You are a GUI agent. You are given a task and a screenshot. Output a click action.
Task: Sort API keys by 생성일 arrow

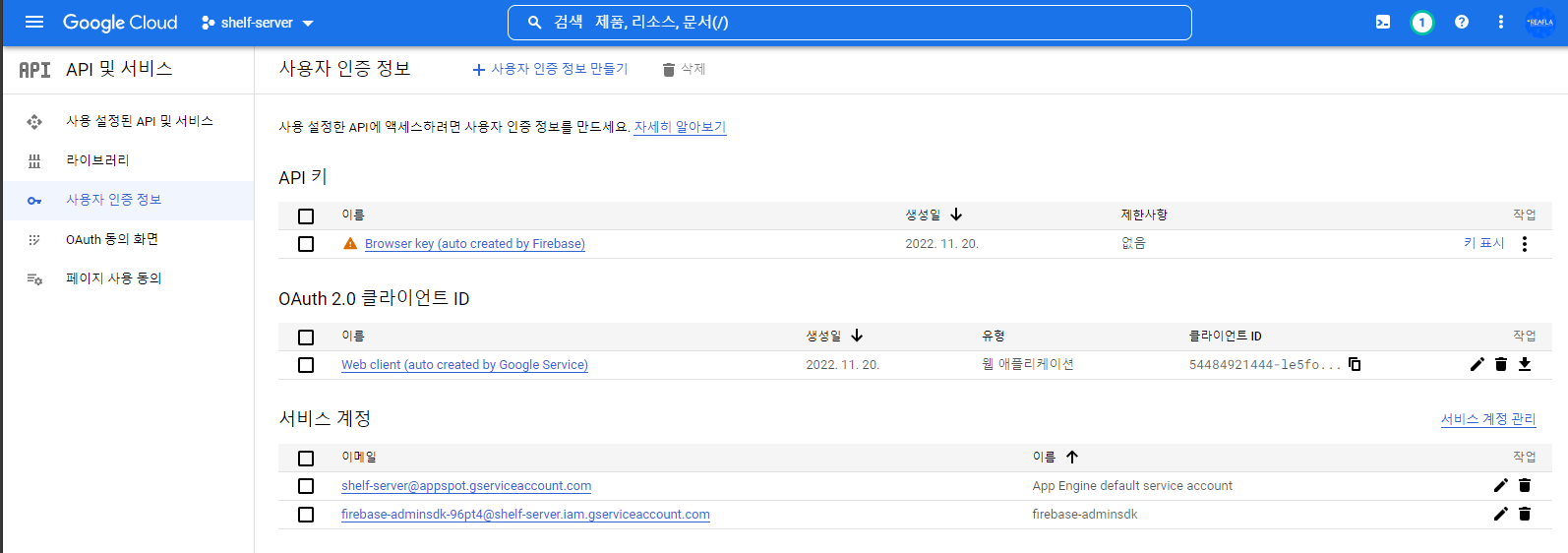point(956,215)
